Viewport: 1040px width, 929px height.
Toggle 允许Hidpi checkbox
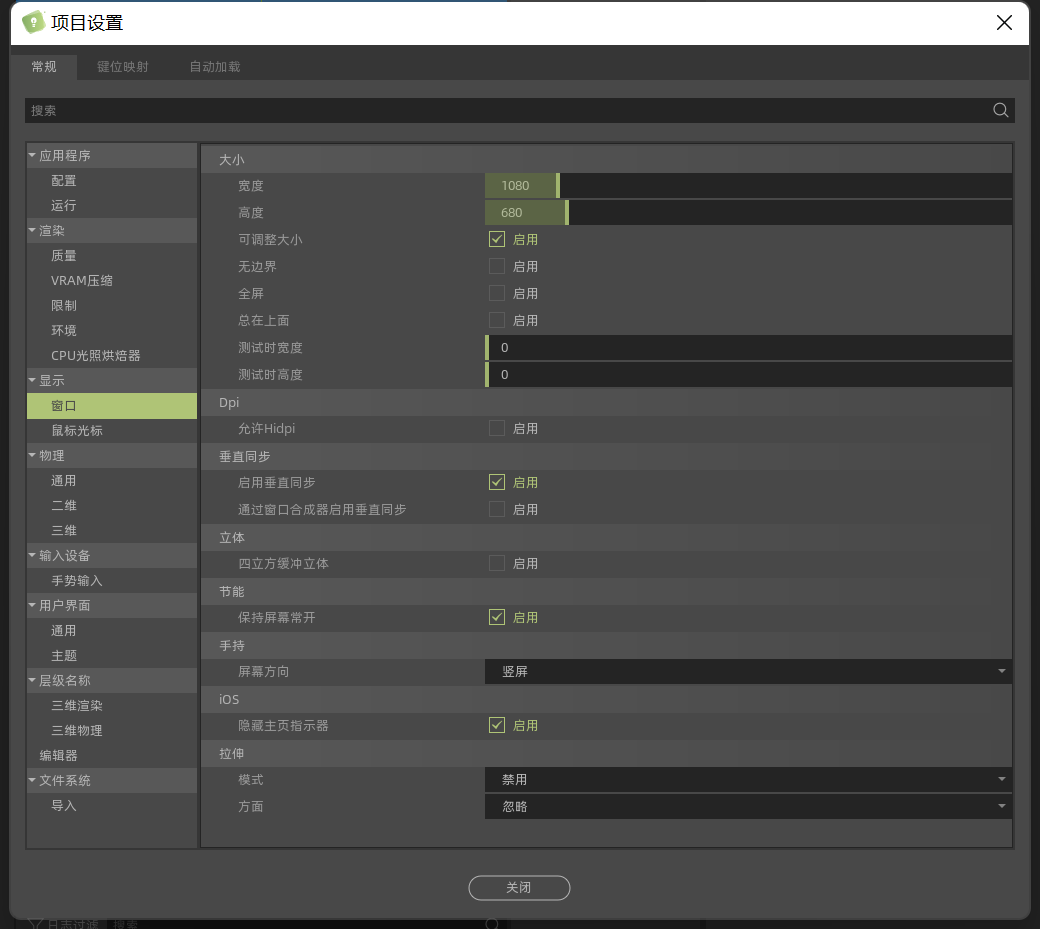point(497,429)
